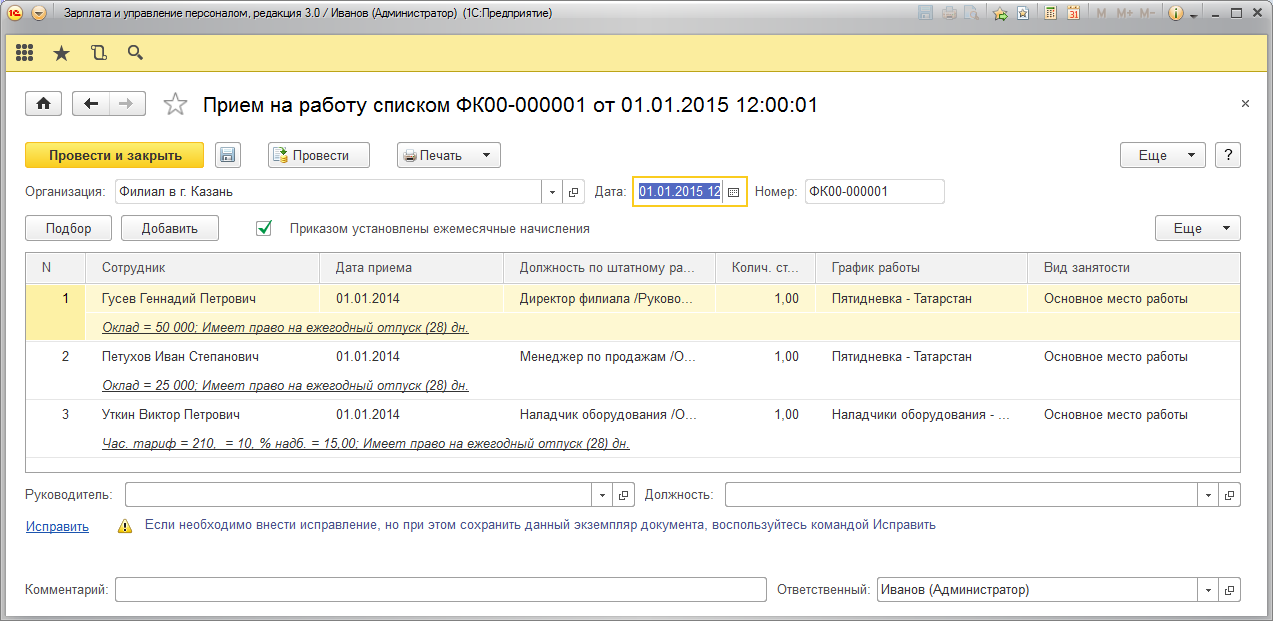This screenshot has height=621, width=1273.
Task: Navigate forward with right arrow
Action: point(127,104)
